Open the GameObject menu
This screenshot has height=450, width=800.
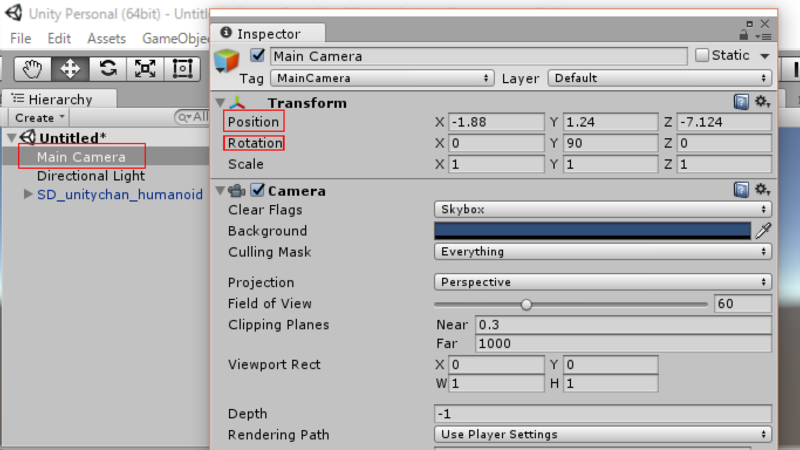[x=175, y=38]
